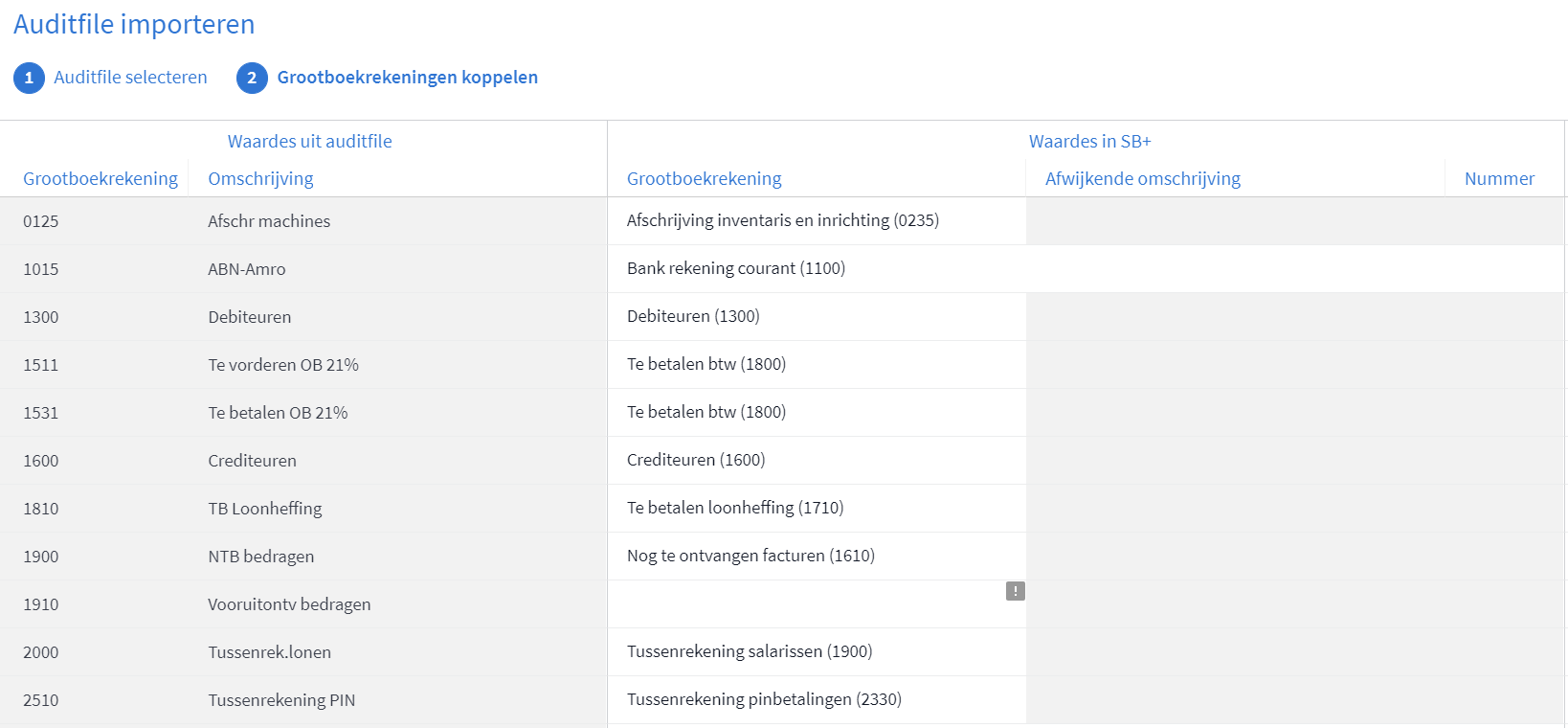Select the Tussenrekening salarissen (1900) field
This screenshot has width=1568, height=728.
point(817,651)
